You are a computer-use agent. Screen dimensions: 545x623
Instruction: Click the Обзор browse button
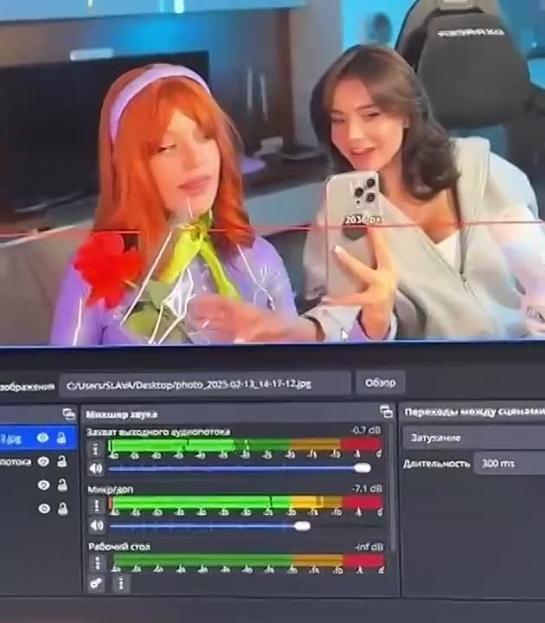click(x=380, y=383)
